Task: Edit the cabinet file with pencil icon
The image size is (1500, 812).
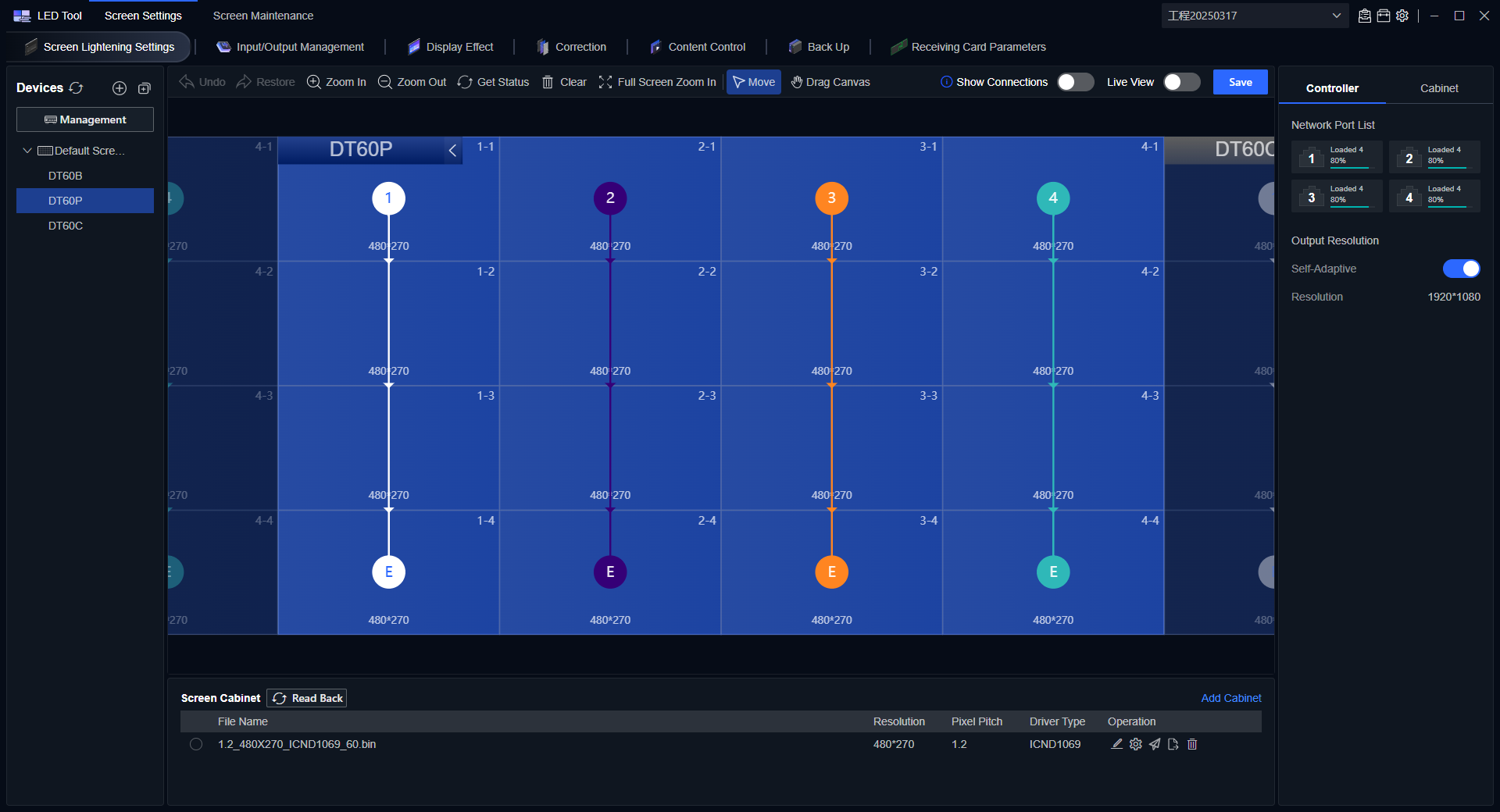Action: click(x=1117, y=744)
